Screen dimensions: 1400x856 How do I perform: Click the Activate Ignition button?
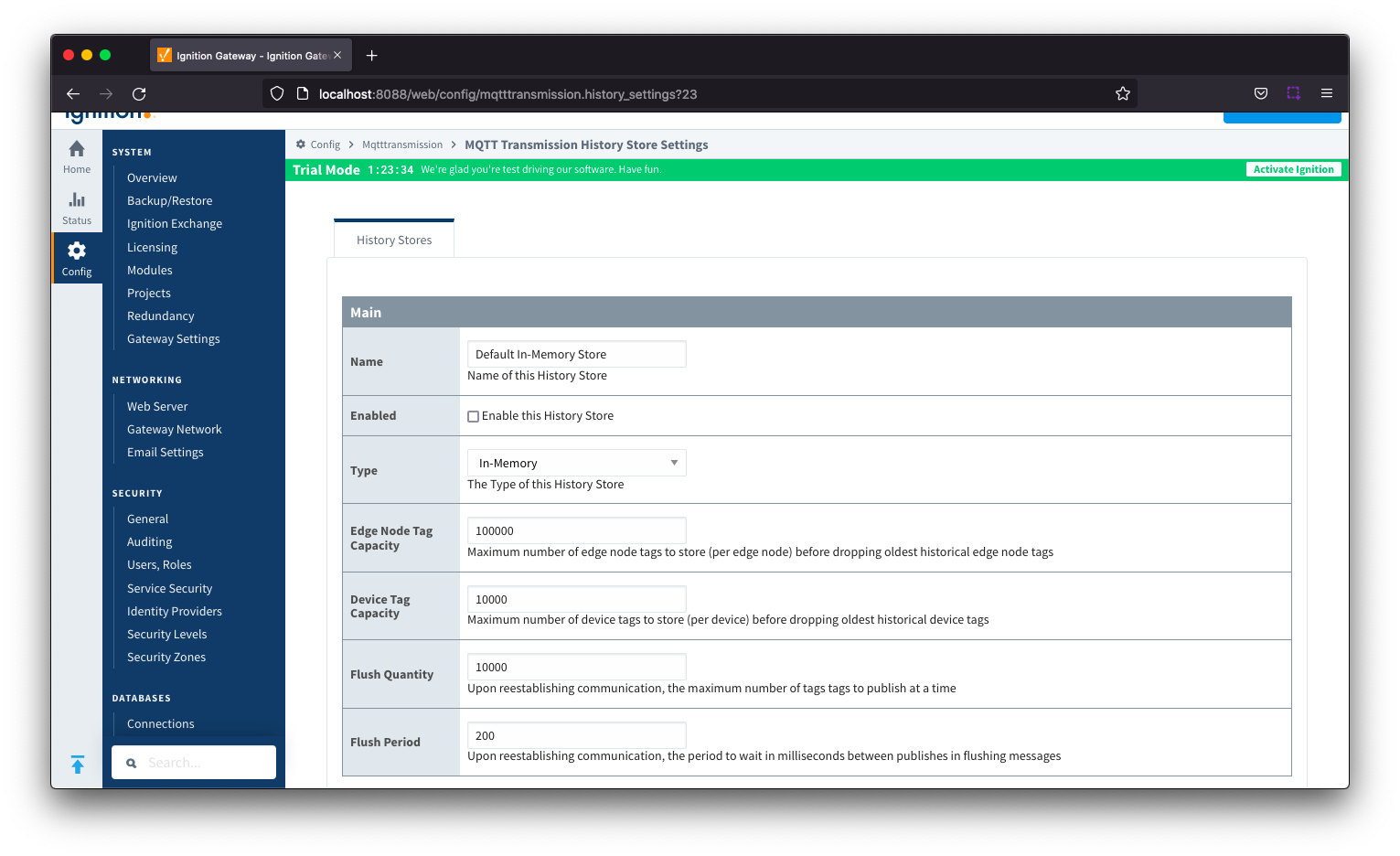[x=1293, y=169]
